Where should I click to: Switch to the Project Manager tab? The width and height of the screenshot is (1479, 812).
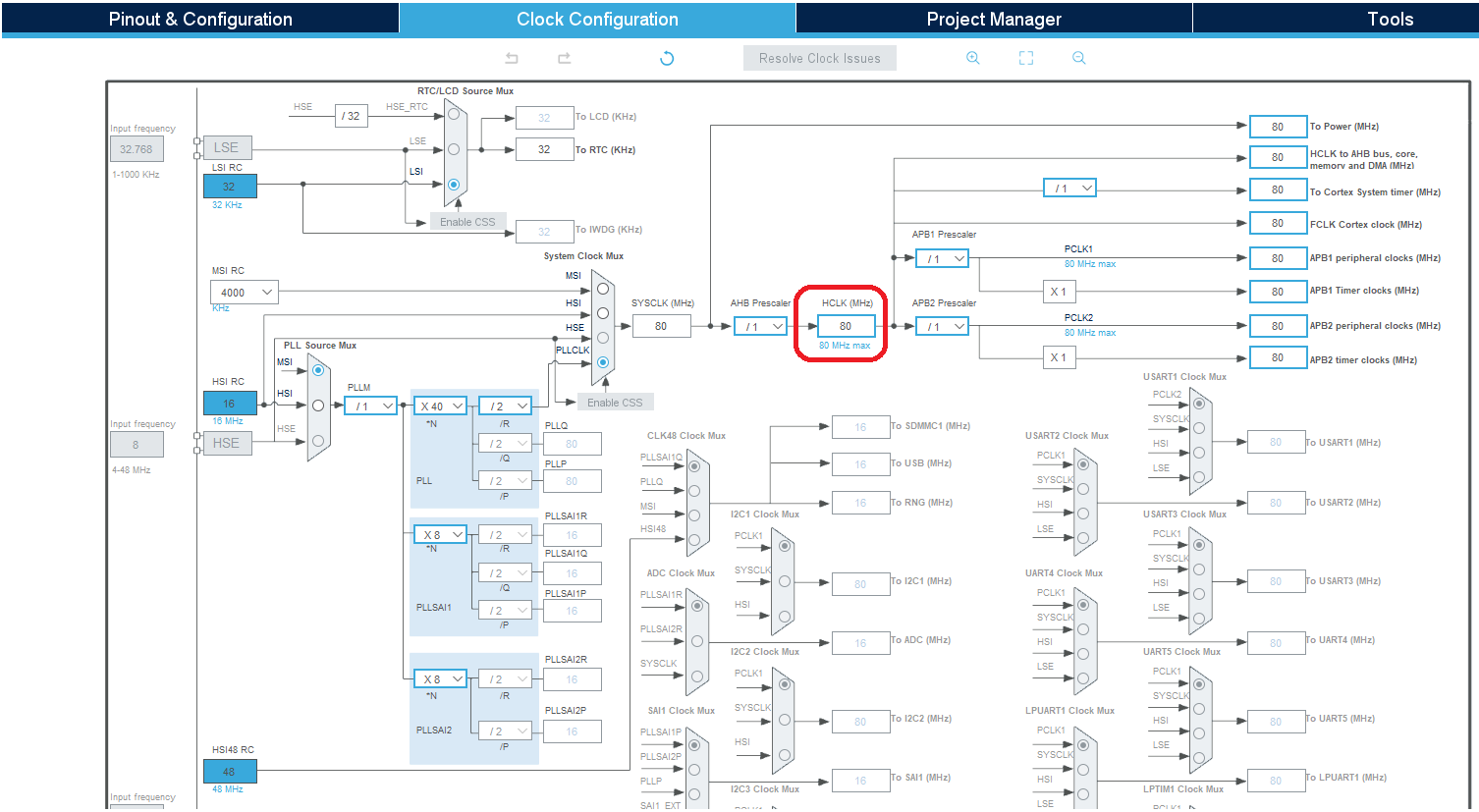(994, 18)
